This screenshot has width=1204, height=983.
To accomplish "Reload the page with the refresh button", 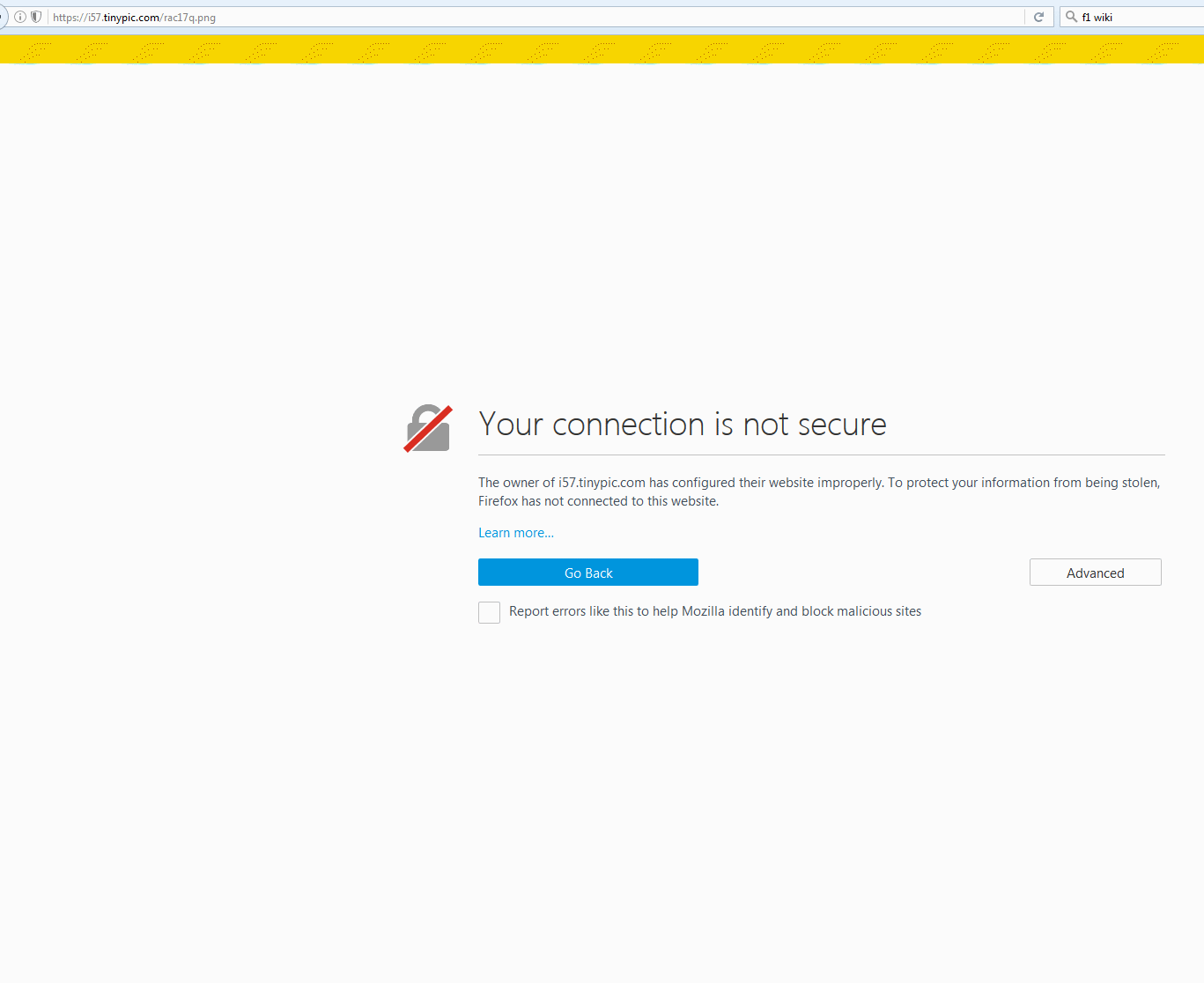I will point(1039,17).
